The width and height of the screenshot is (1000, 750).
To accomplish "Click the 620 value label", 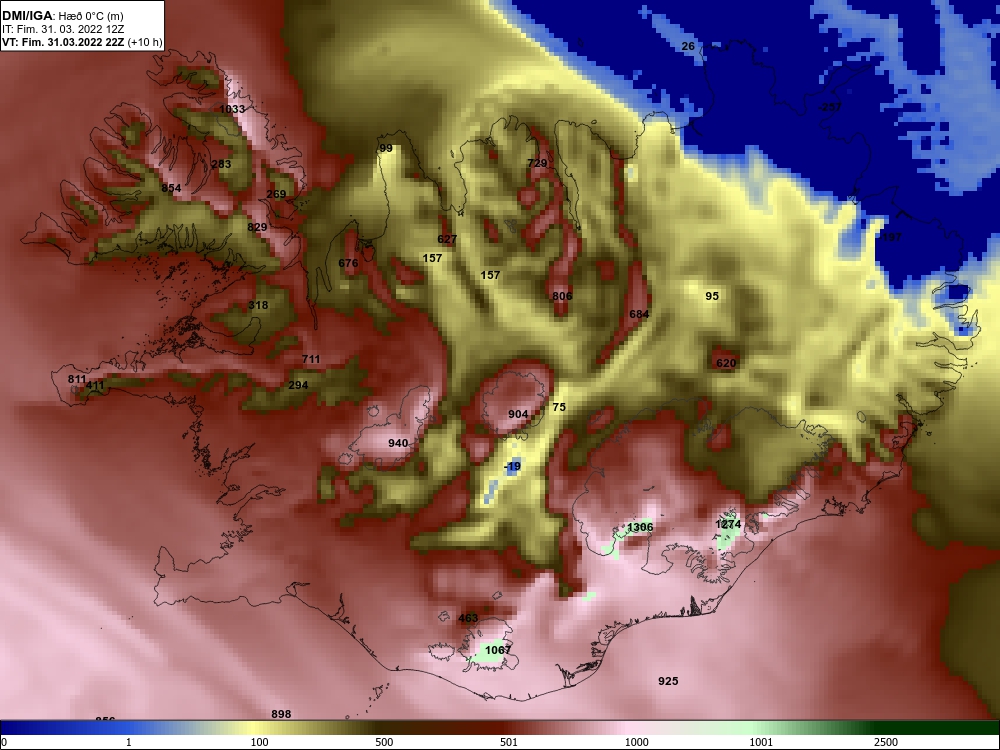I will tap(726, 364).
